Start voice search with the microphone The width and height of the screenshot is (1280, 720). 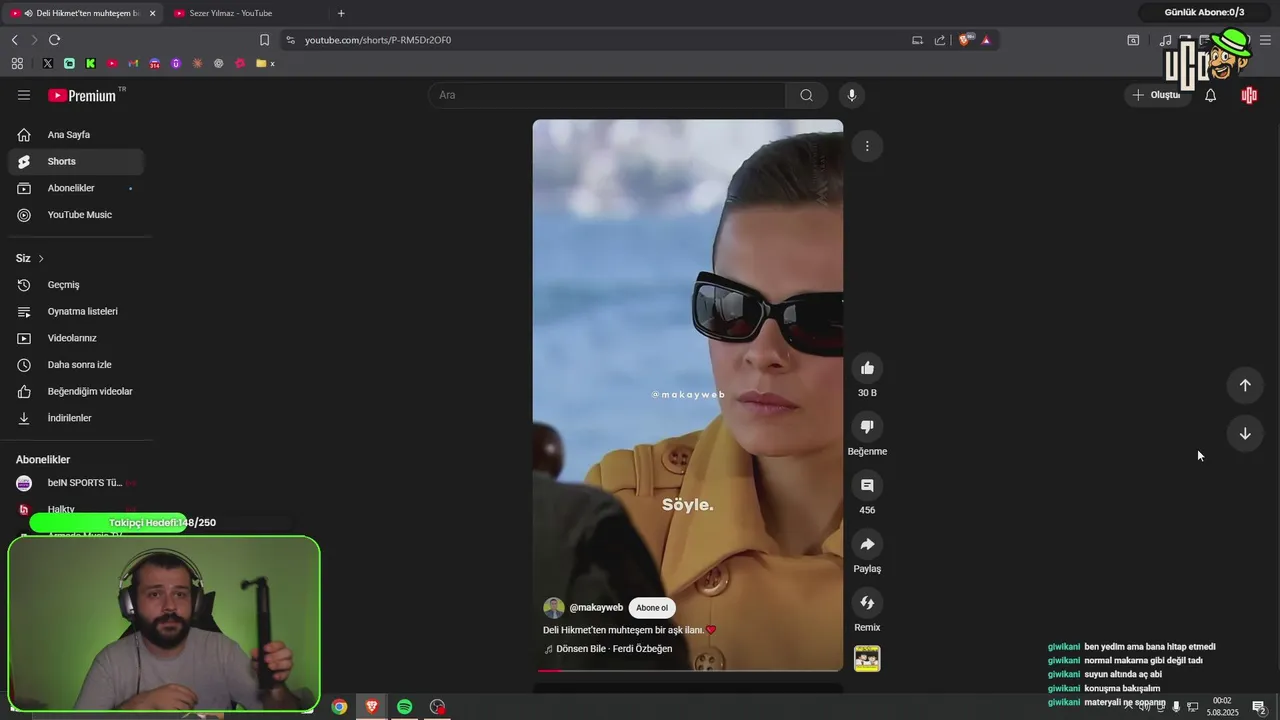[852, 95]
